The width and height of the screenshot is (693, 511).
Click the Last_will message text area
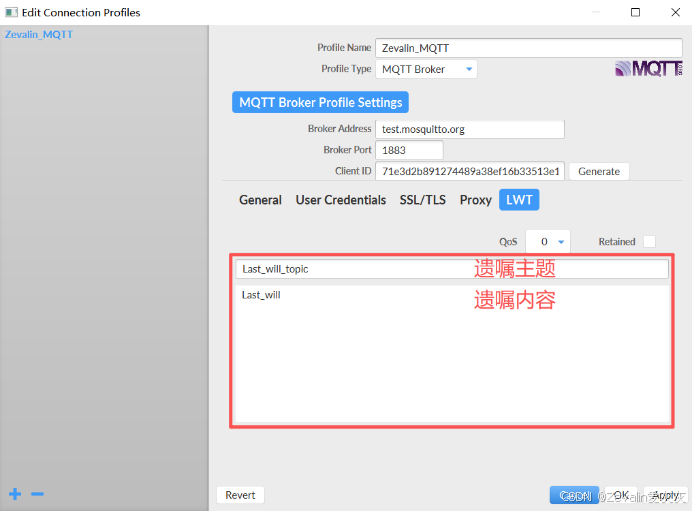(452, 354)
